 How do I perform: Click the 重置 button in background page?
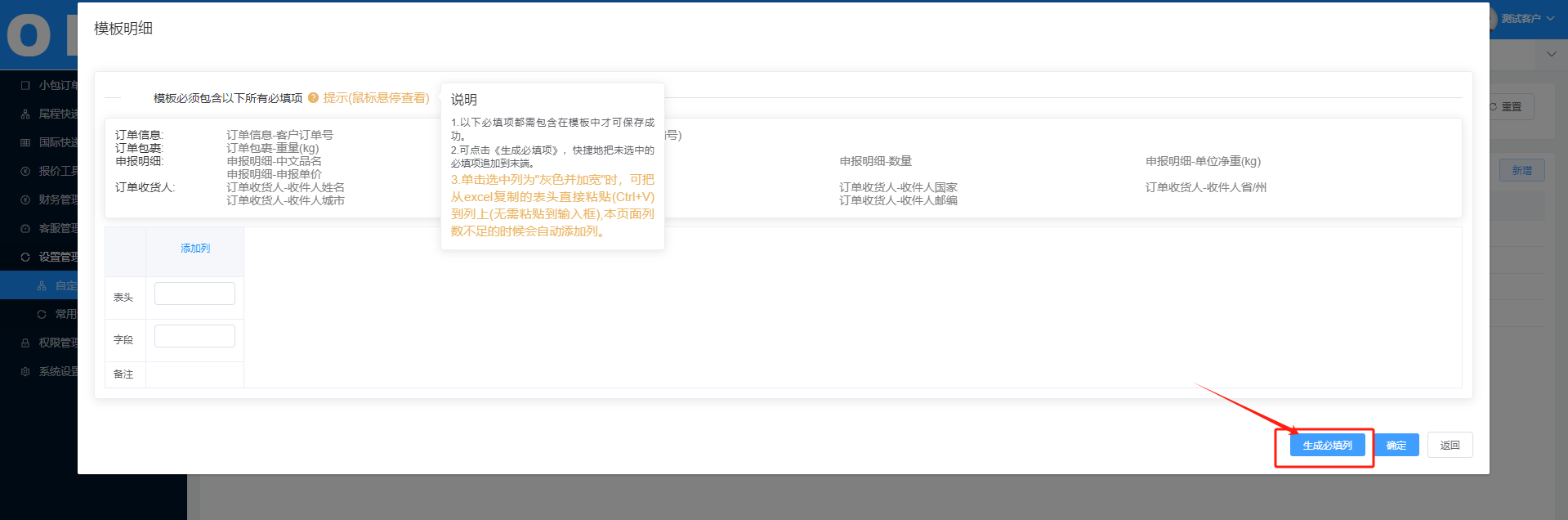tap(1512, 106)
